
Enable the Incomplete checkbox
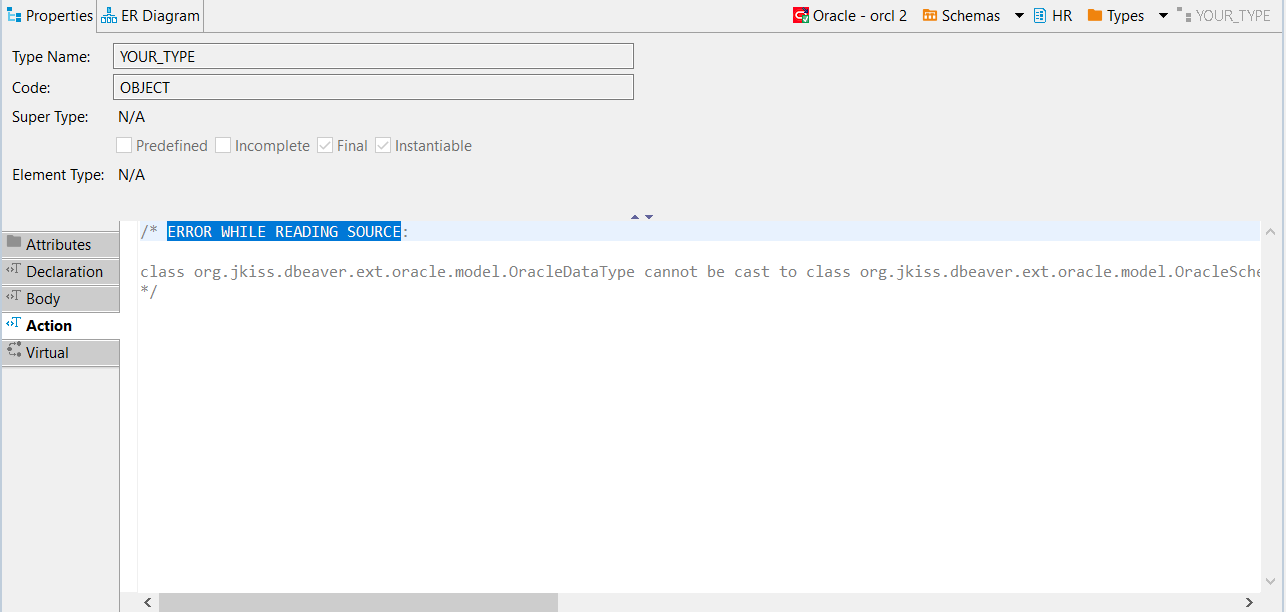pyautogui.click(x=222, y=145)
